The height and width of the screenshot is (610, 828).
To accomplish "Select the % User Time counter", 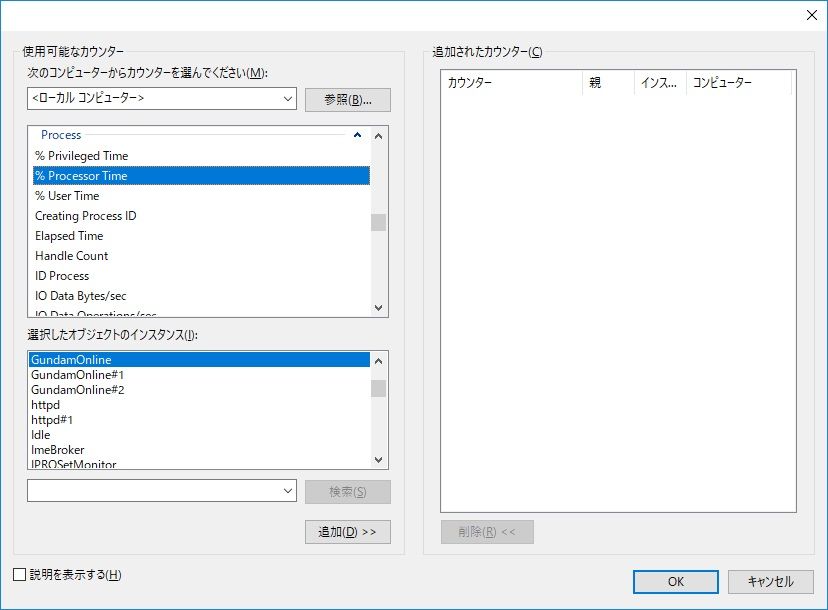I will 67,196.
